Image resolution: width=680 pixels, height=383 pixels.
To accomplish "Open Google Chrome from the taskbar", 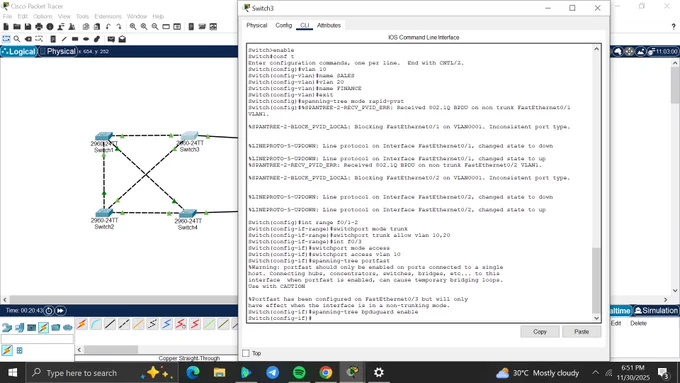I will [326, 373].
